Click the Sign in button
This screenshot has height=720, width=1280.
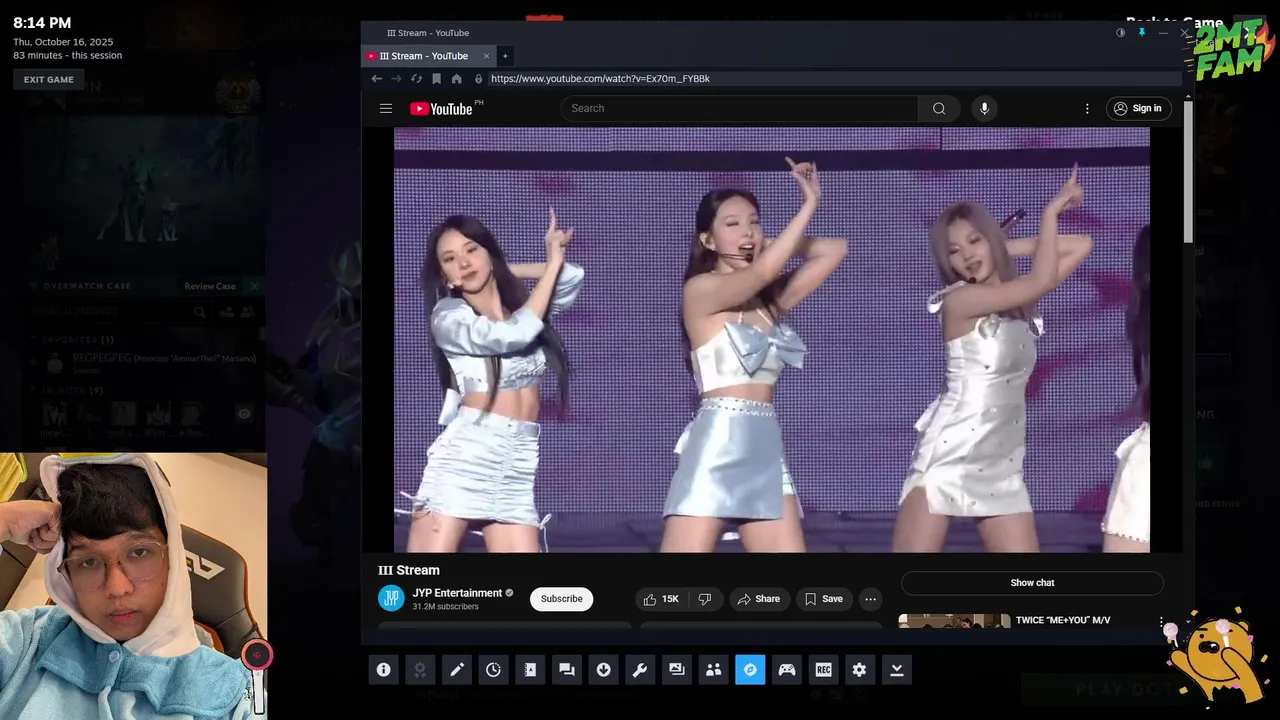1138,108
